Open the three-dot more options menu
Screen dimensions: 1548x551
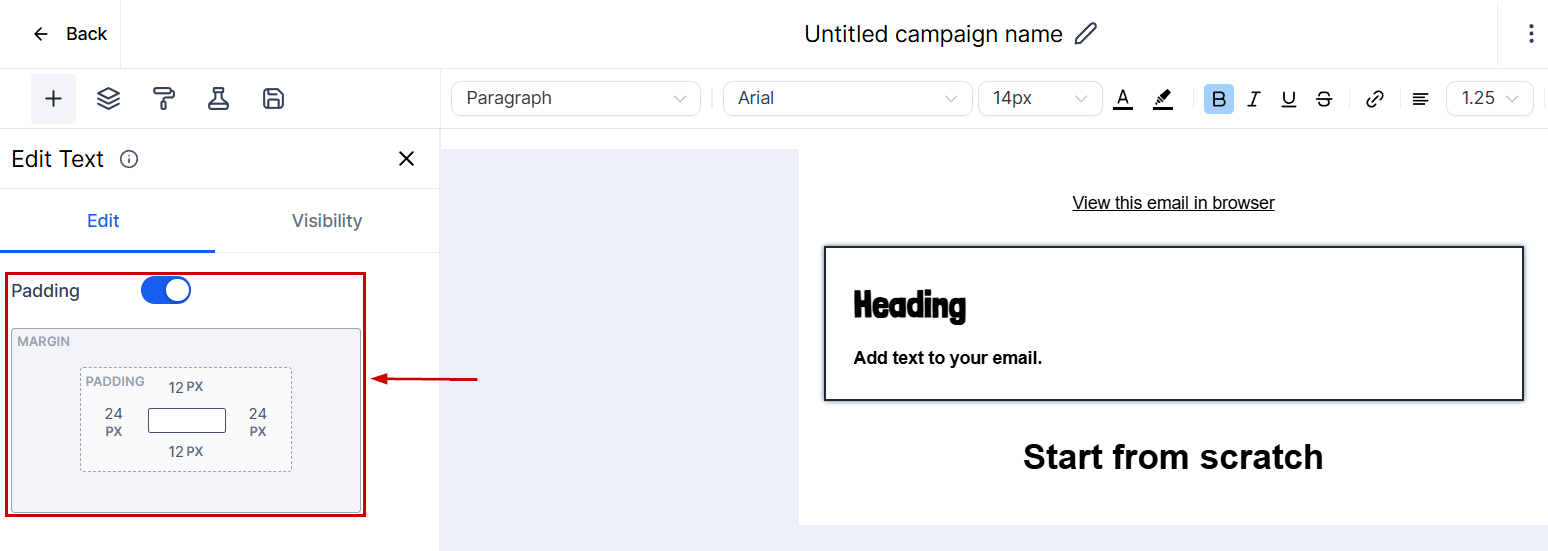coord(1530,34)
